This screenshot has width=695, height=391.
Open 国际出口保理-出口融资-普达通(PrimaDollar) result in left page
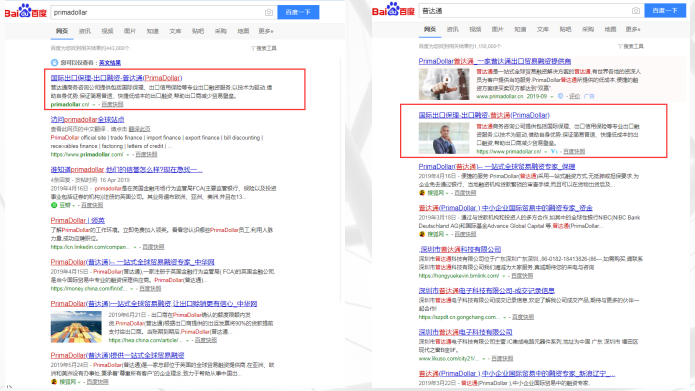[116, 78]
